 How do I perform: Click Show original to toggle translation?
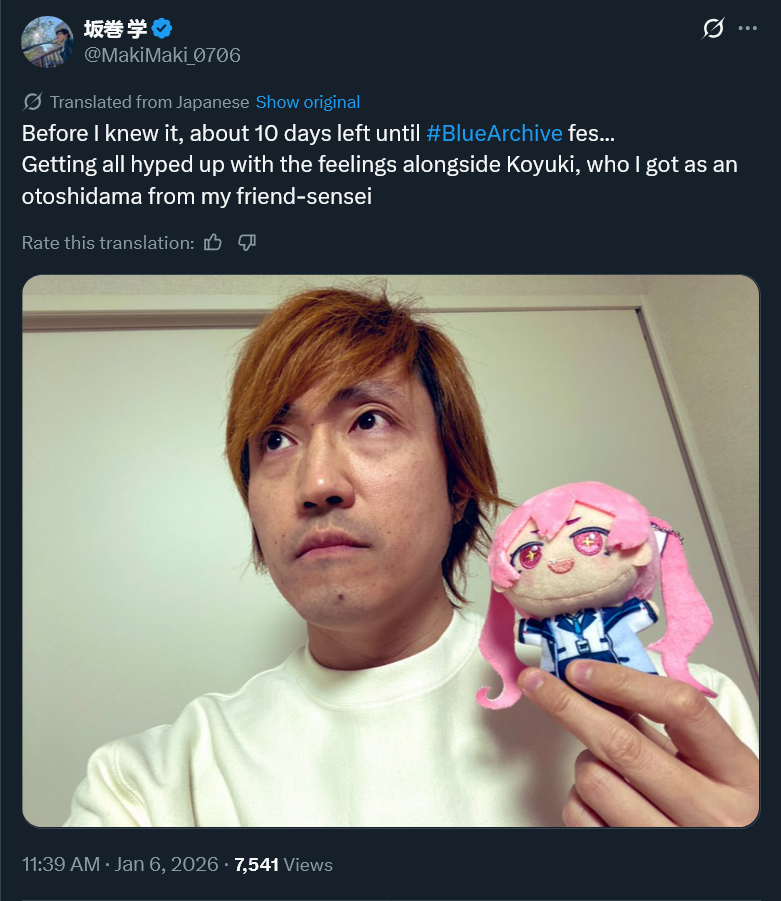(x=307, y=102)
